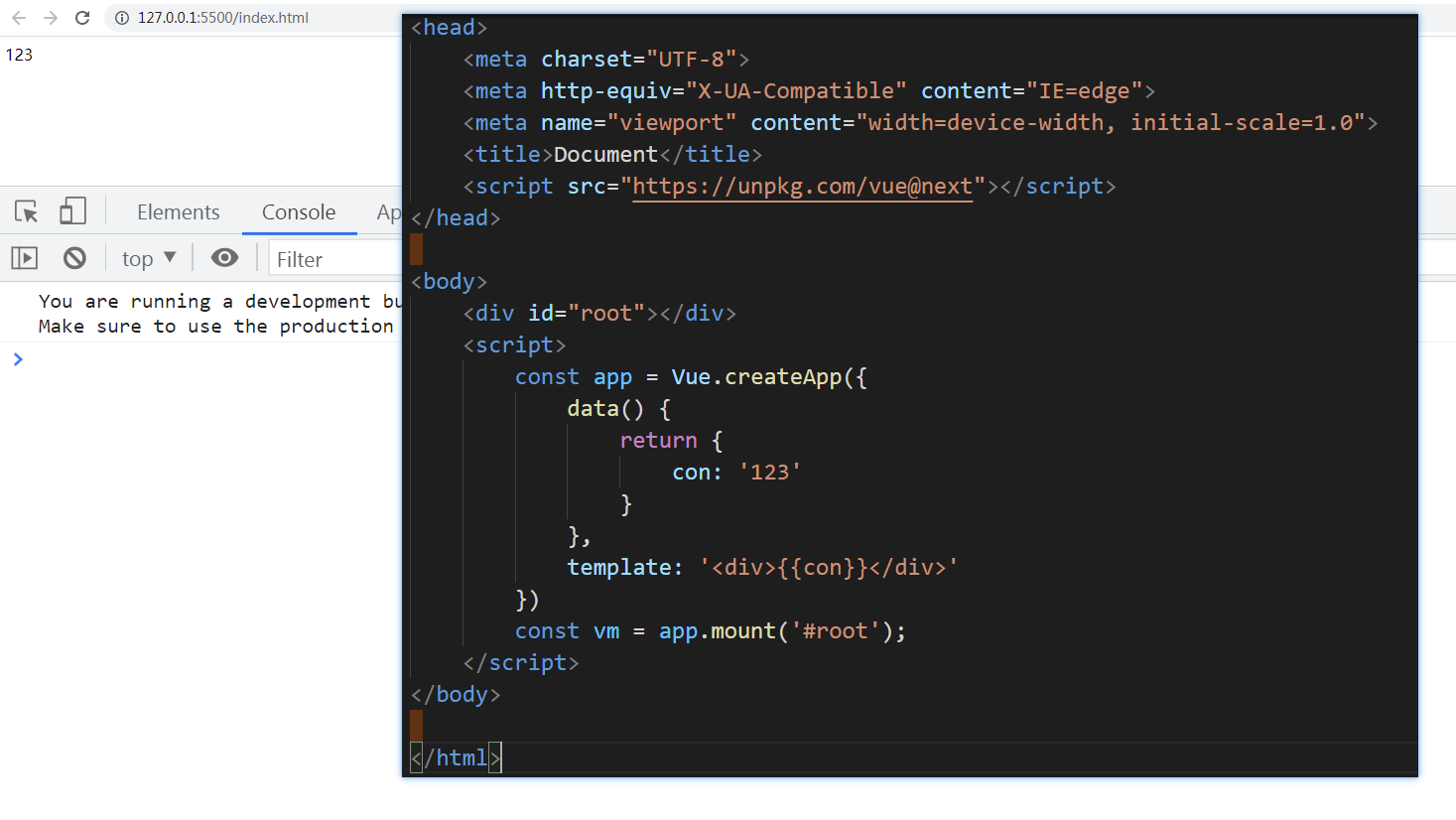The height and width of the screenshot is (820, 1456).
Task: Click the 'Document' title text in code
Action: pyautogui.click(x=605, y=155)
